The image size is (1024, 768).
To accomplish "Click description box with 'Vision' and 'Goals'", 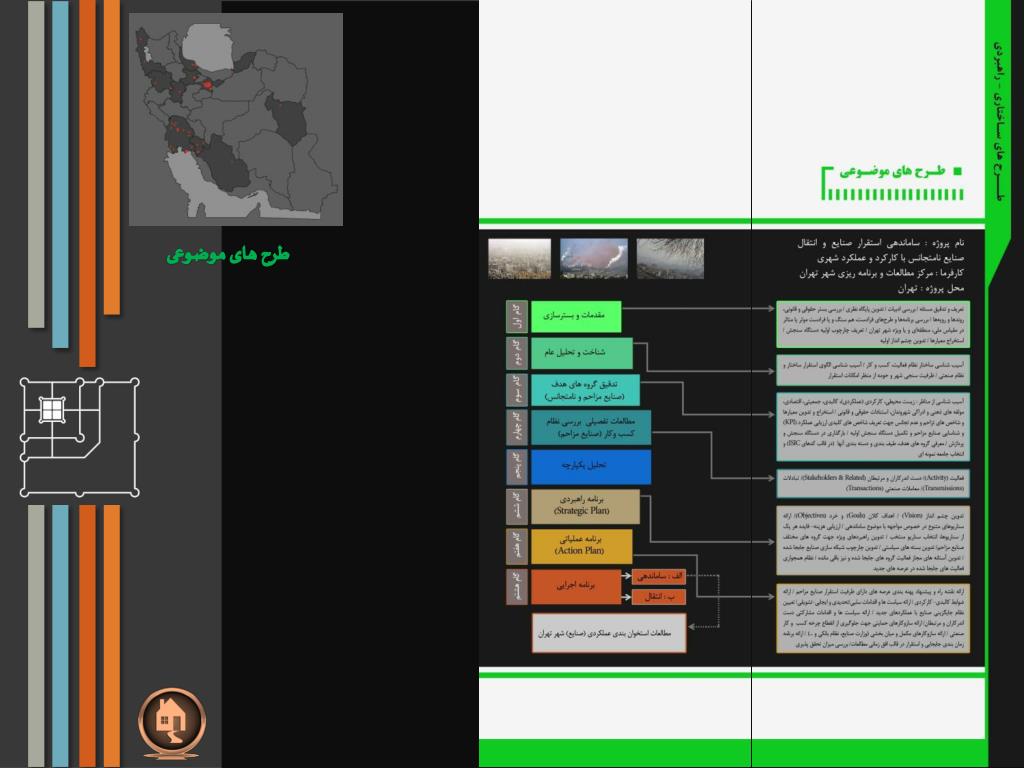I will click(872, 541).
